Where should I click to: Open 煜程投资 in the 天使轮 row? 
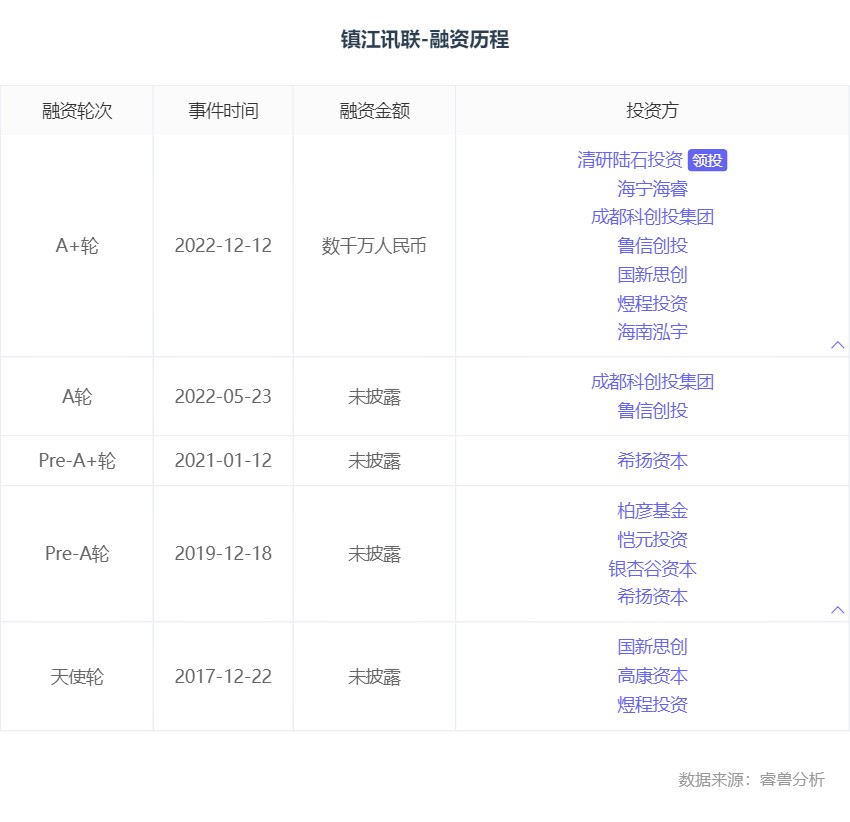click(652, 704)
